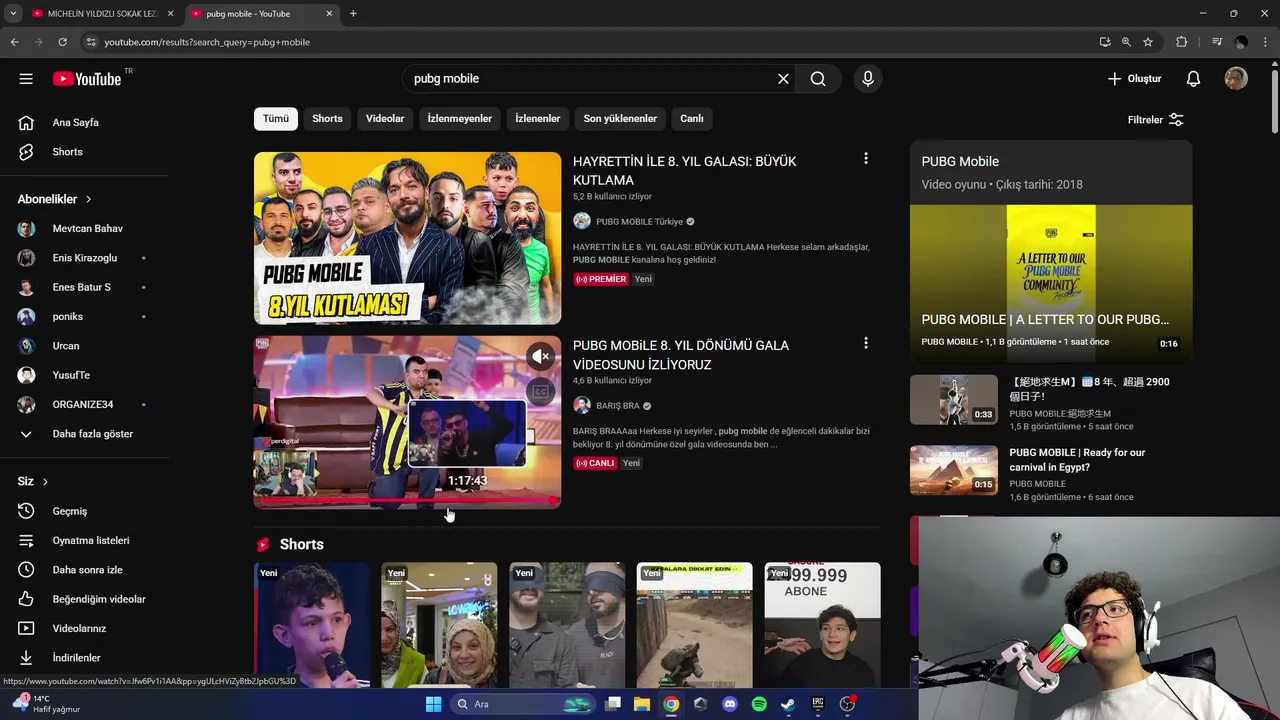Switch to MİCHELİN YILDIZLI browser tab
Image resolution: width=1280 pixels, height=720 pixels.
101,14
